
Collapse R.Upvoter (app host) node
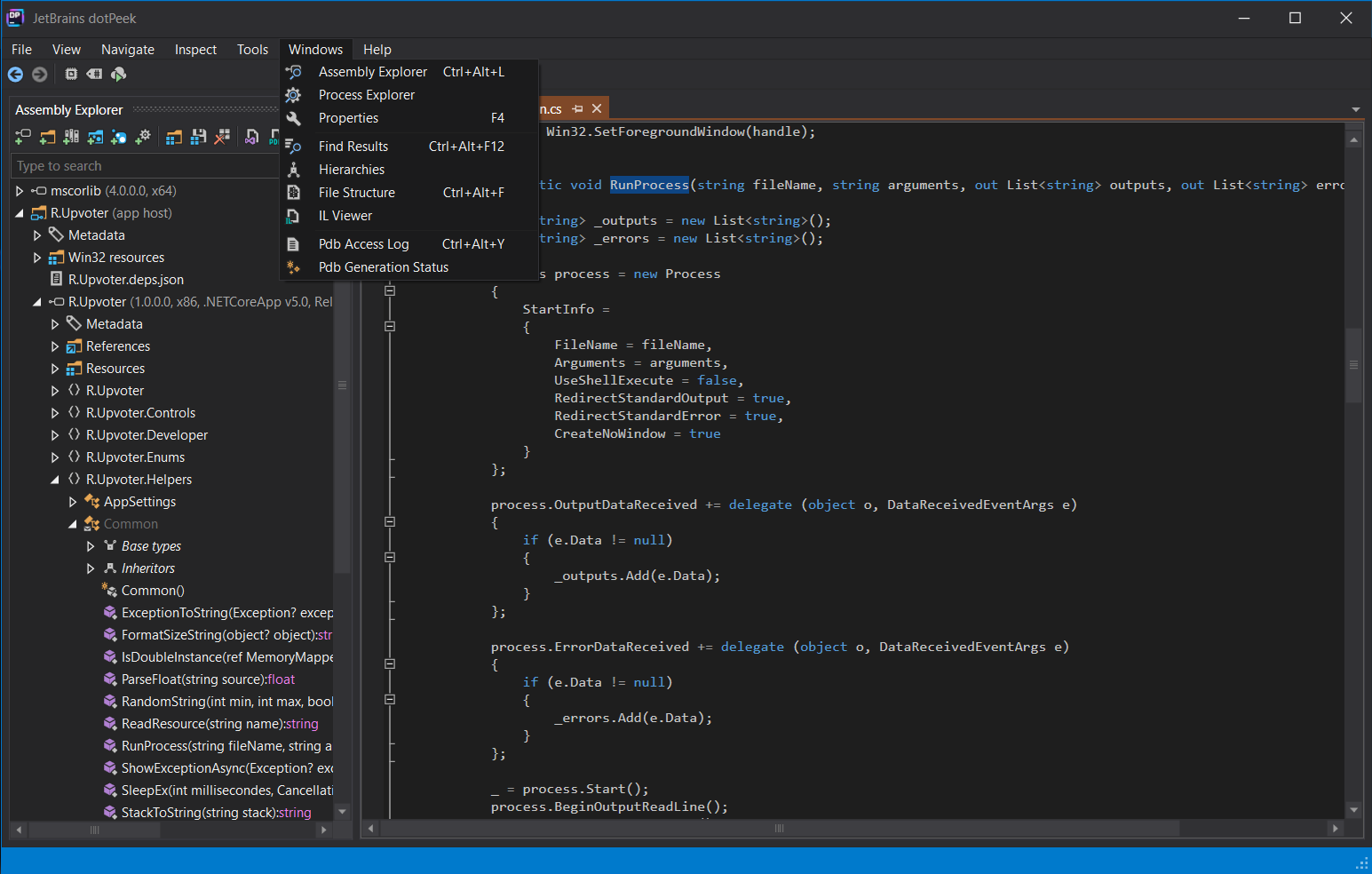(20, 213)
